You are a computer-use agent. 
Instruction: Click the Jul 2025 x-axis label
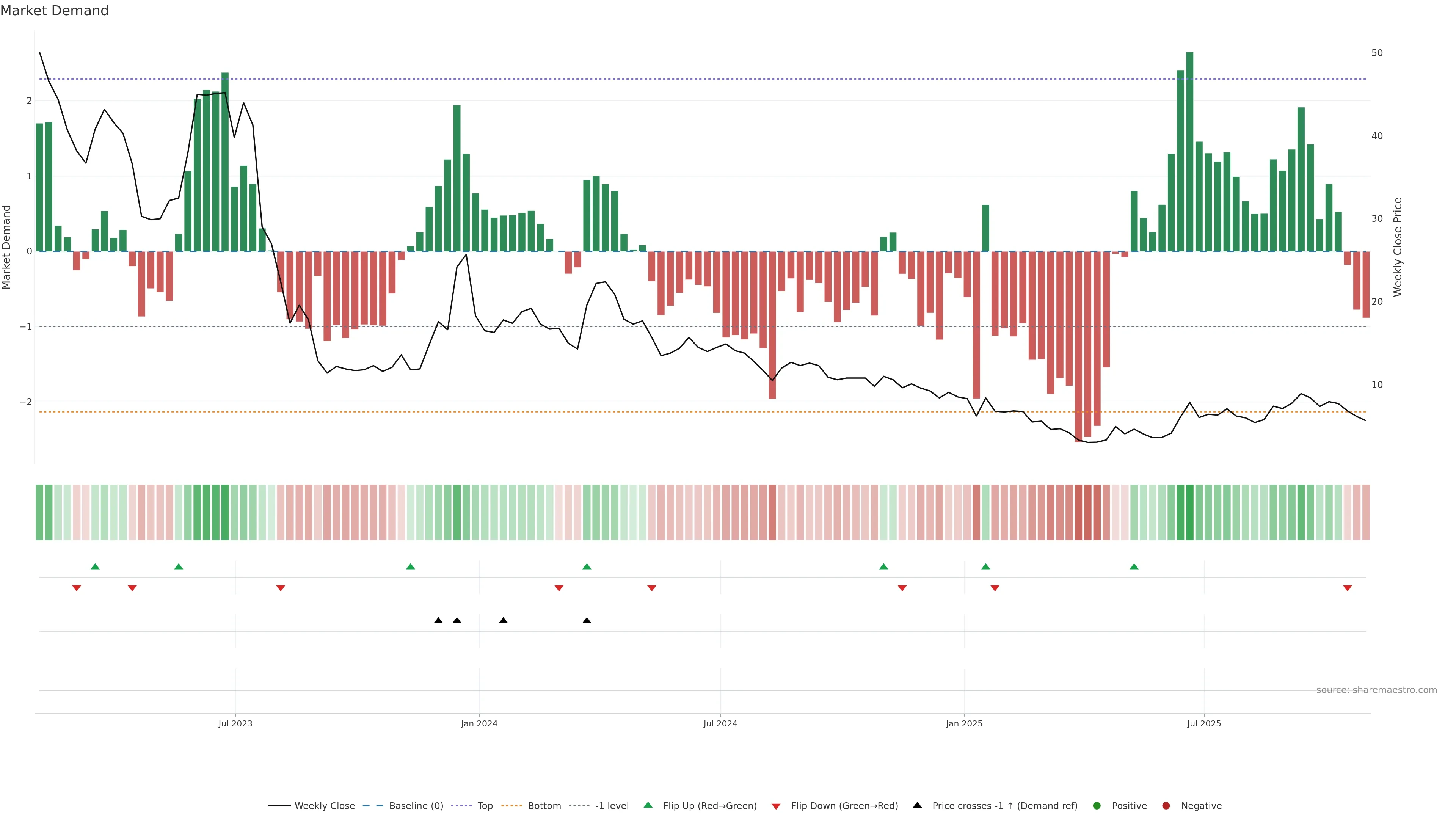pos(1204,723)
